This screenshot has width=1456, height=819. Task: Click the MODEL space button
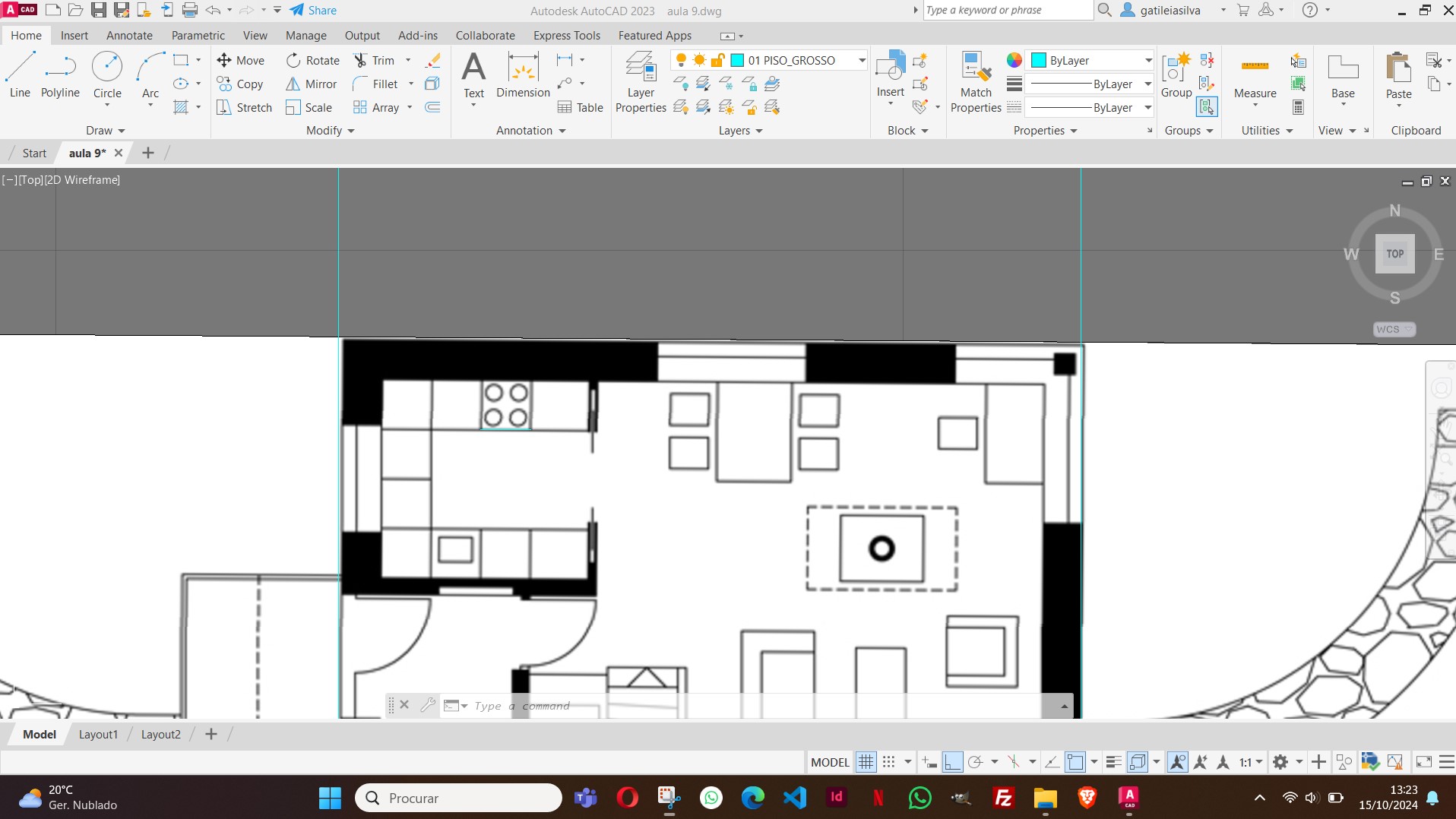click(x=830, y=761)
